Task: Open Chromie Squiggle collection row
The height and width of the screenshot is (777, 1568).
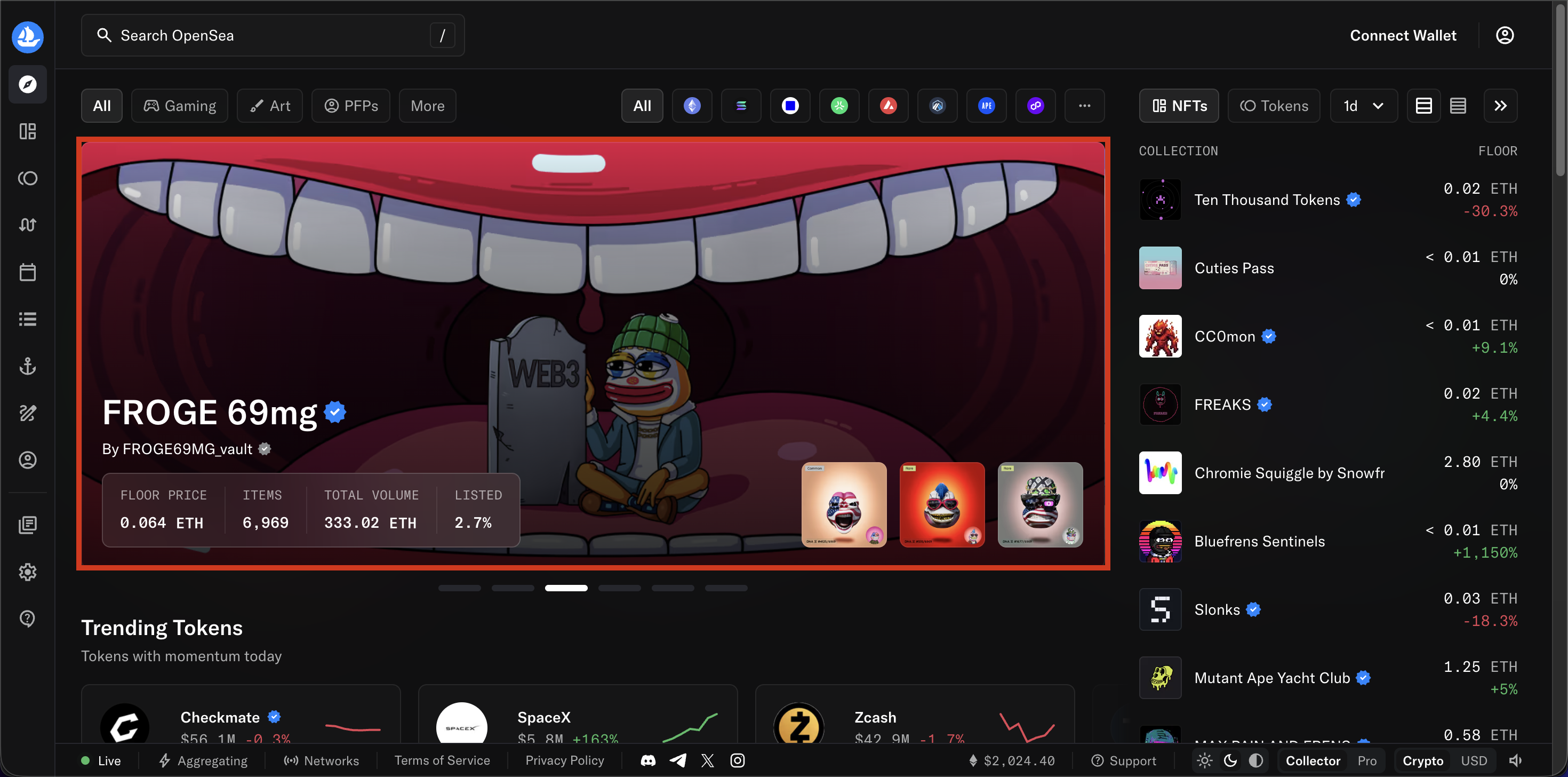Action: tap(1328, 473)
